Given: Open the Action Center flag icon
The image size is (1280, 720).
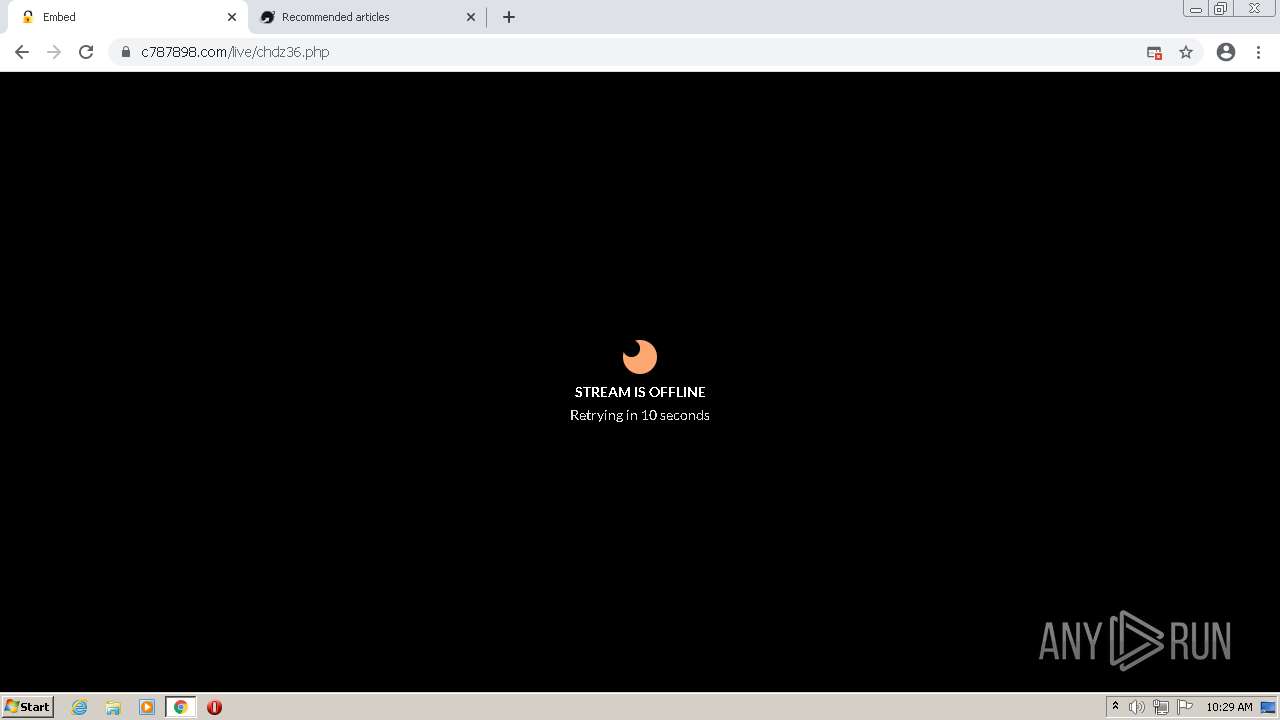Looking at the screenshot, I should pyautogui.click(x=1185, y=707).
